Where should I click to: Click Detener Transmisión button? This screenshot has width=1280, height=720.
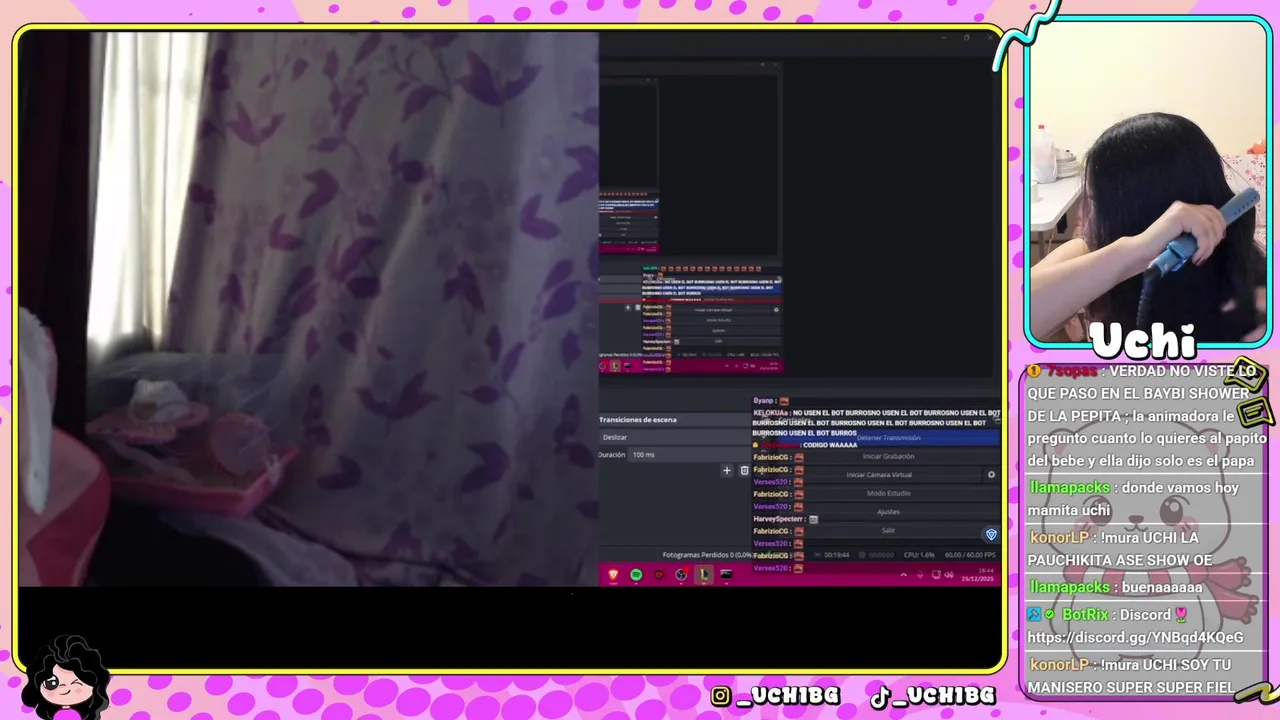889,438
